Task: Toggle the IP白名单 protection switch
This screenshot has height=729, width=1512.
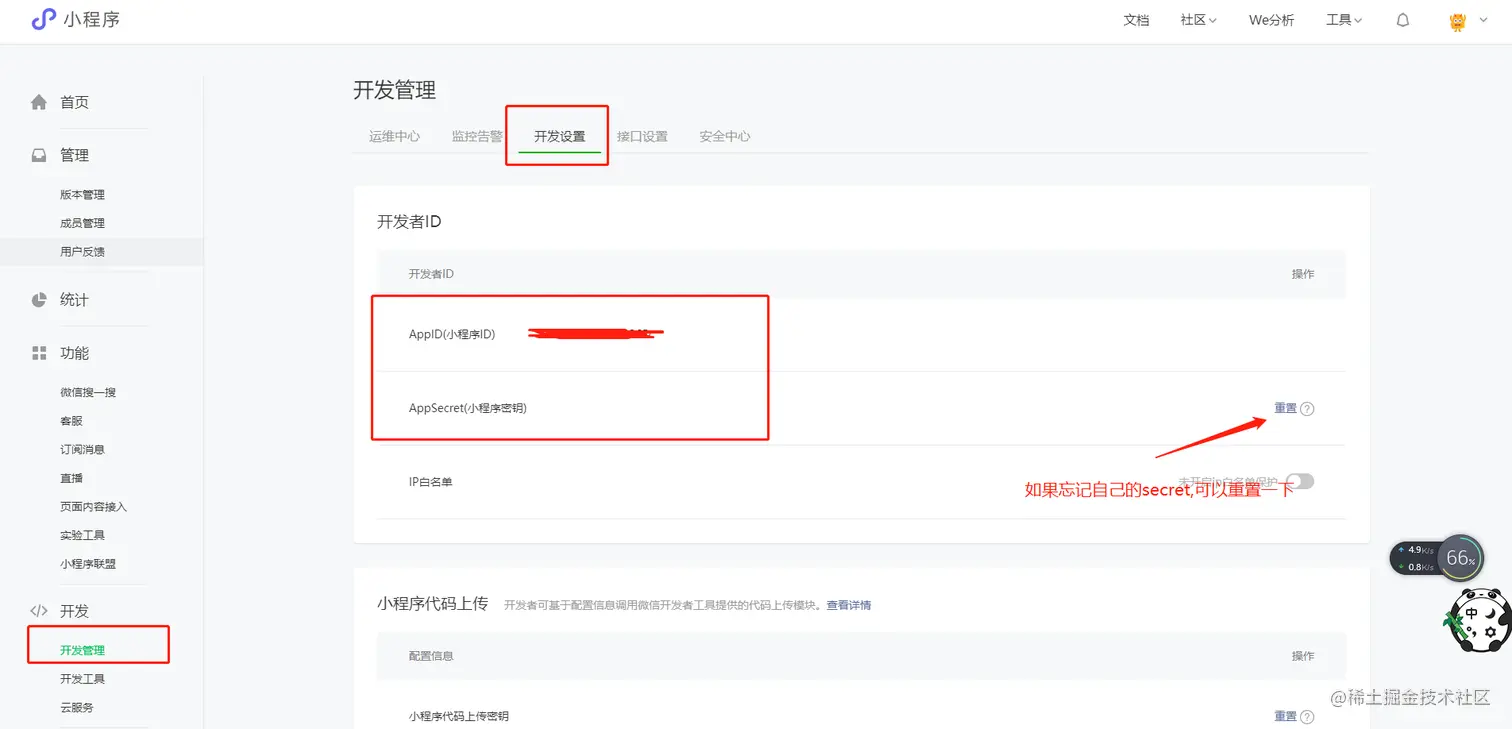Action: (1300, 482)
